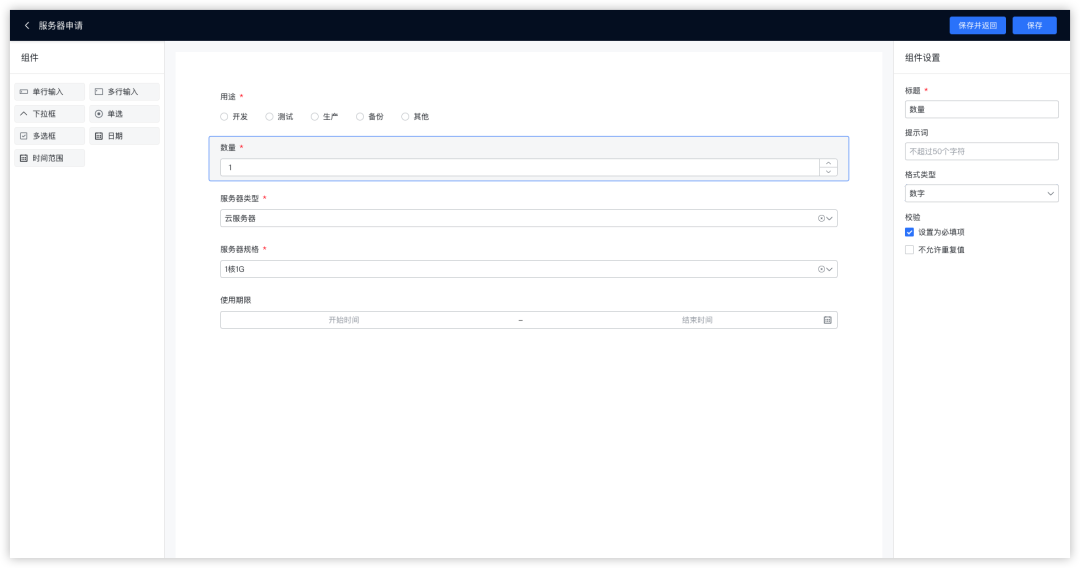
Task: Pick the 日期 component
Action: point(124,136)
